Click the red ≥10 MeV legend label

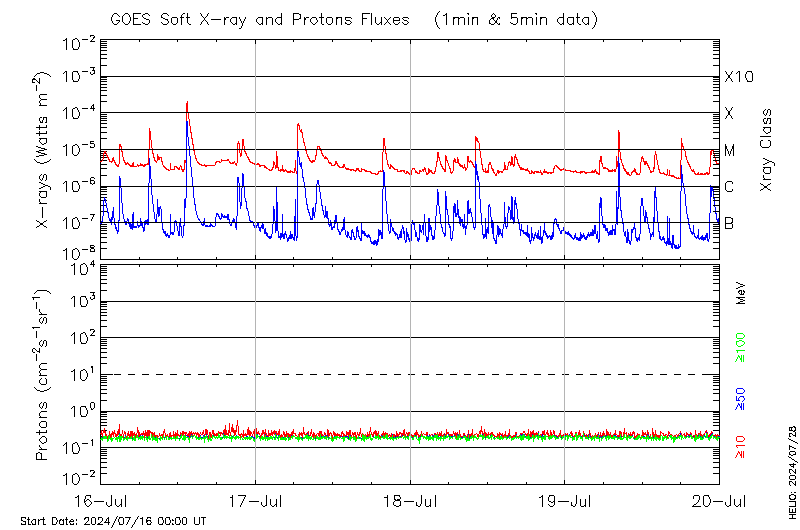[741, 447]
